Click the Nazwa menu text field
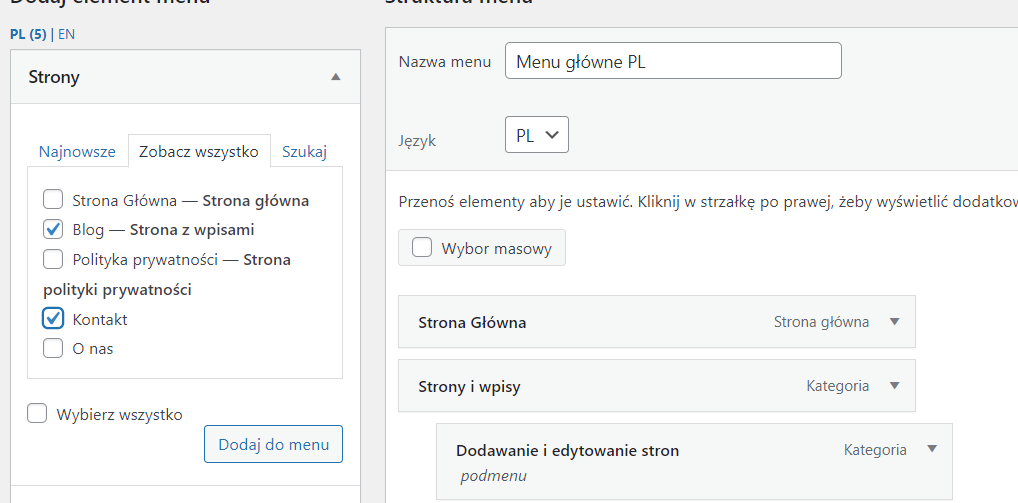Screen dimensions: 1018x503 673,61
